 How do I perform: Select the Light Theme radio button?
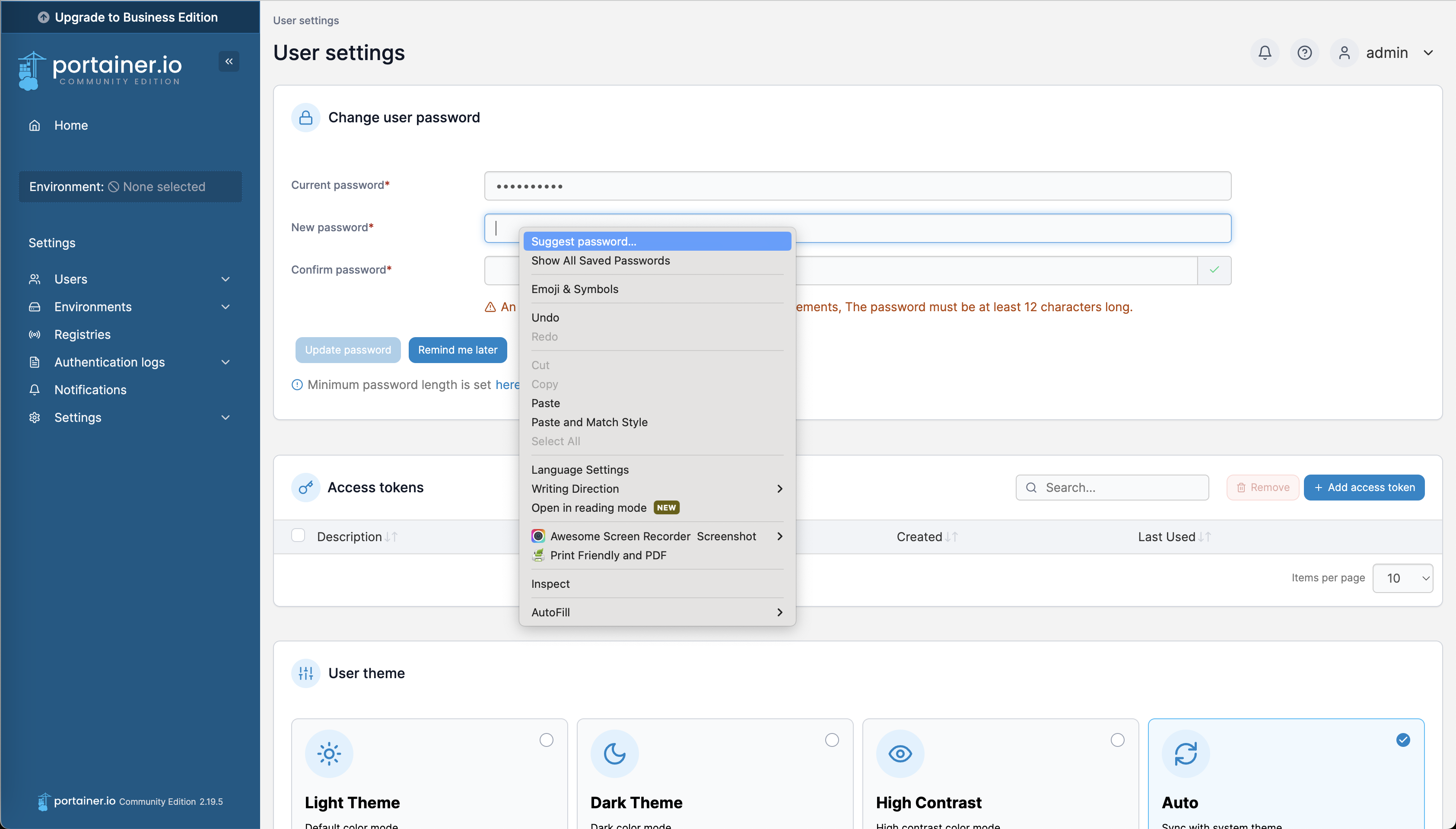(x=546, y=740)
